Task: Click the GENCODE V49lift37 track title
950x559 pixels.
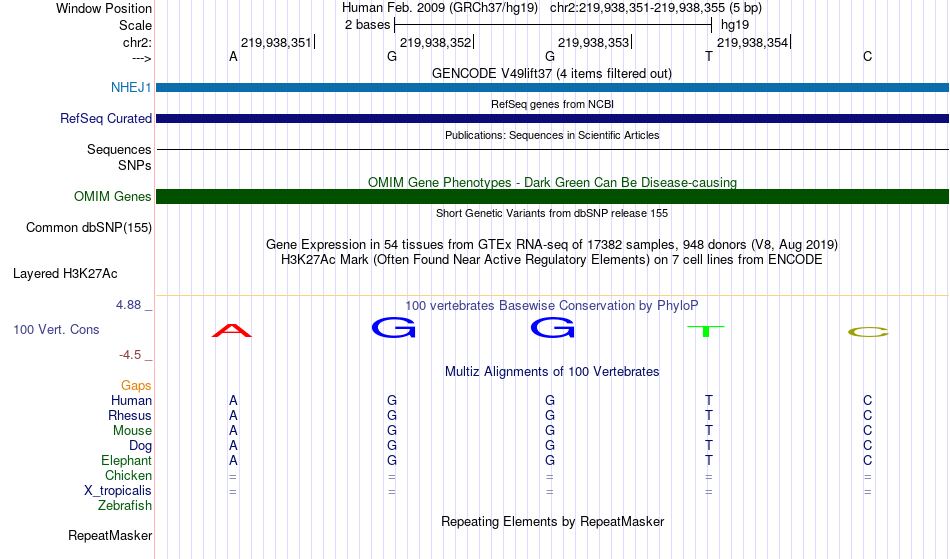Action: coord(552,73)
